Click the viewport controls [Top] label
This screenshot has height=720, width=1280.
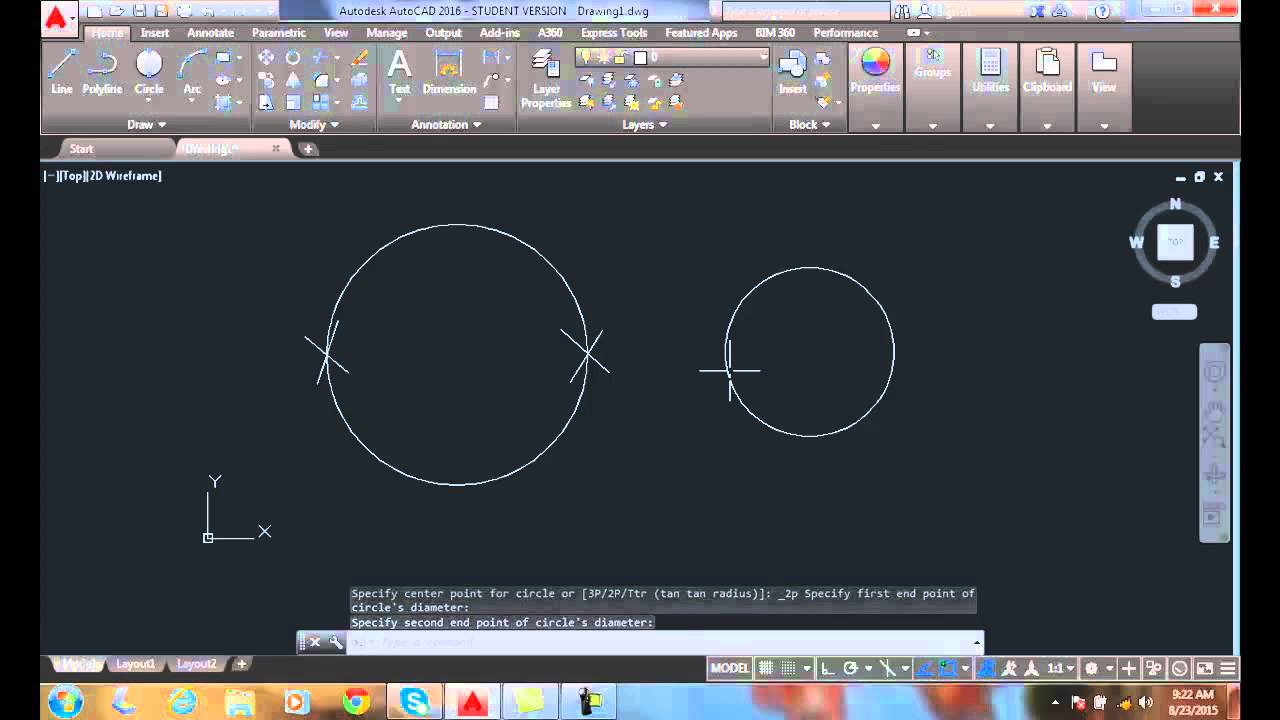tap(72, 176)
